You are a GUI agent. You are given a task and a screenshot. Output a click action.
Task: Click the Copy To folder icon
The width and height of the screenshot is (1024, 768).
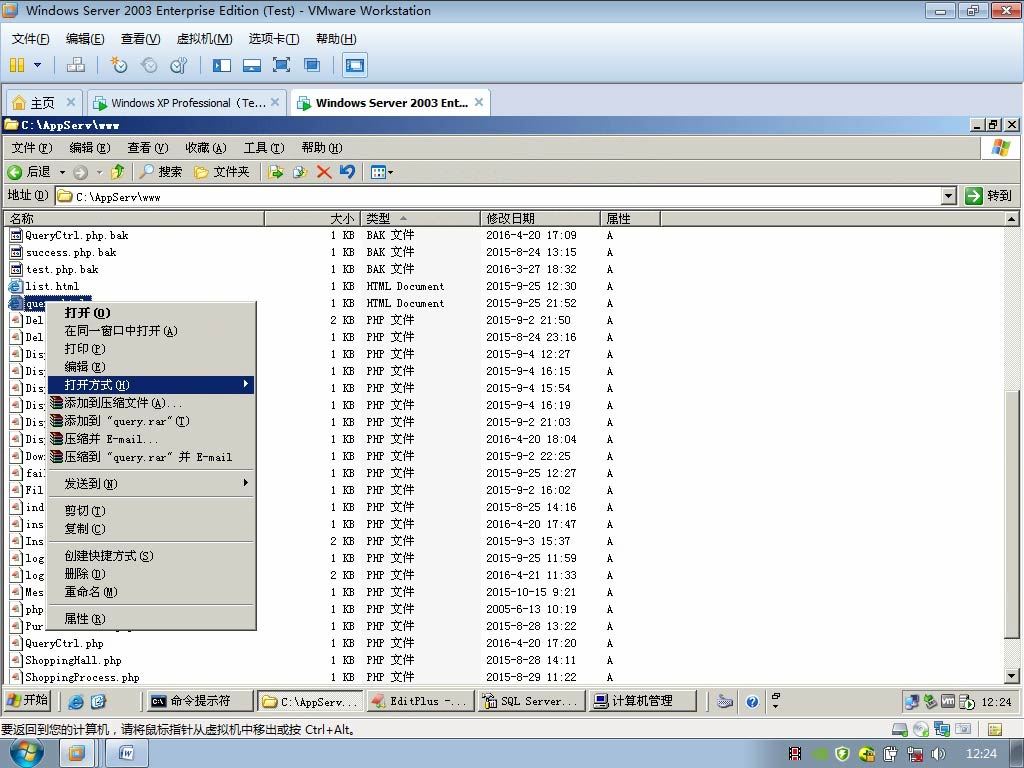(x=300, y=172)
